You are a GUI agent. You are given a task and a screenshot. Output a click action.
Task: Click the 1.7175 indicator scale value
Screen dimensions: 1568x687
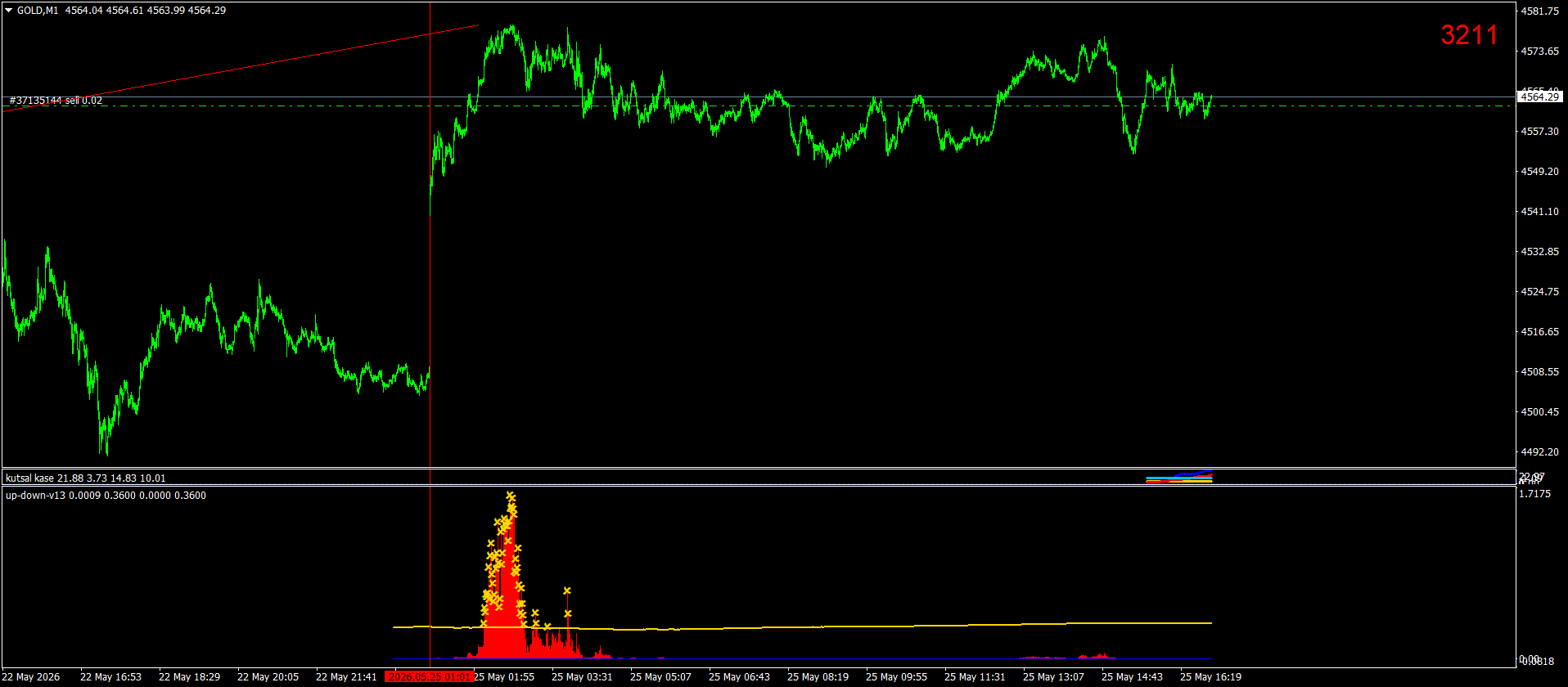(x=1534, y=494)
